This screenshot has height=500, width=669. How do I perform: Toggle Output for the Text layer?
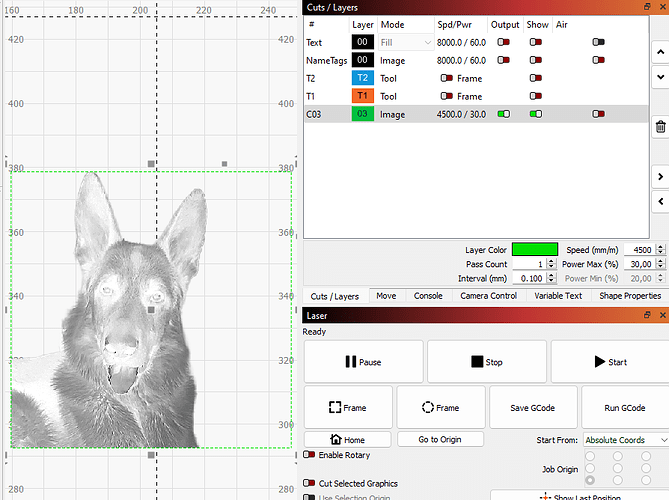click(503, 42)
